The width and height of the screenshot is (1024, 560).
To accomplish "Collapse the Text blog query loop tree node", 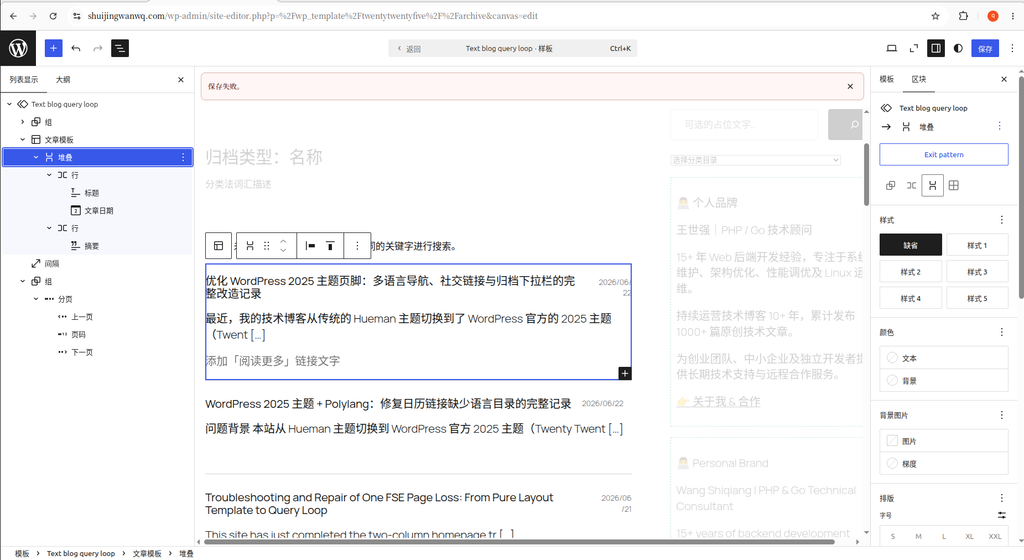I will (9, 104).
